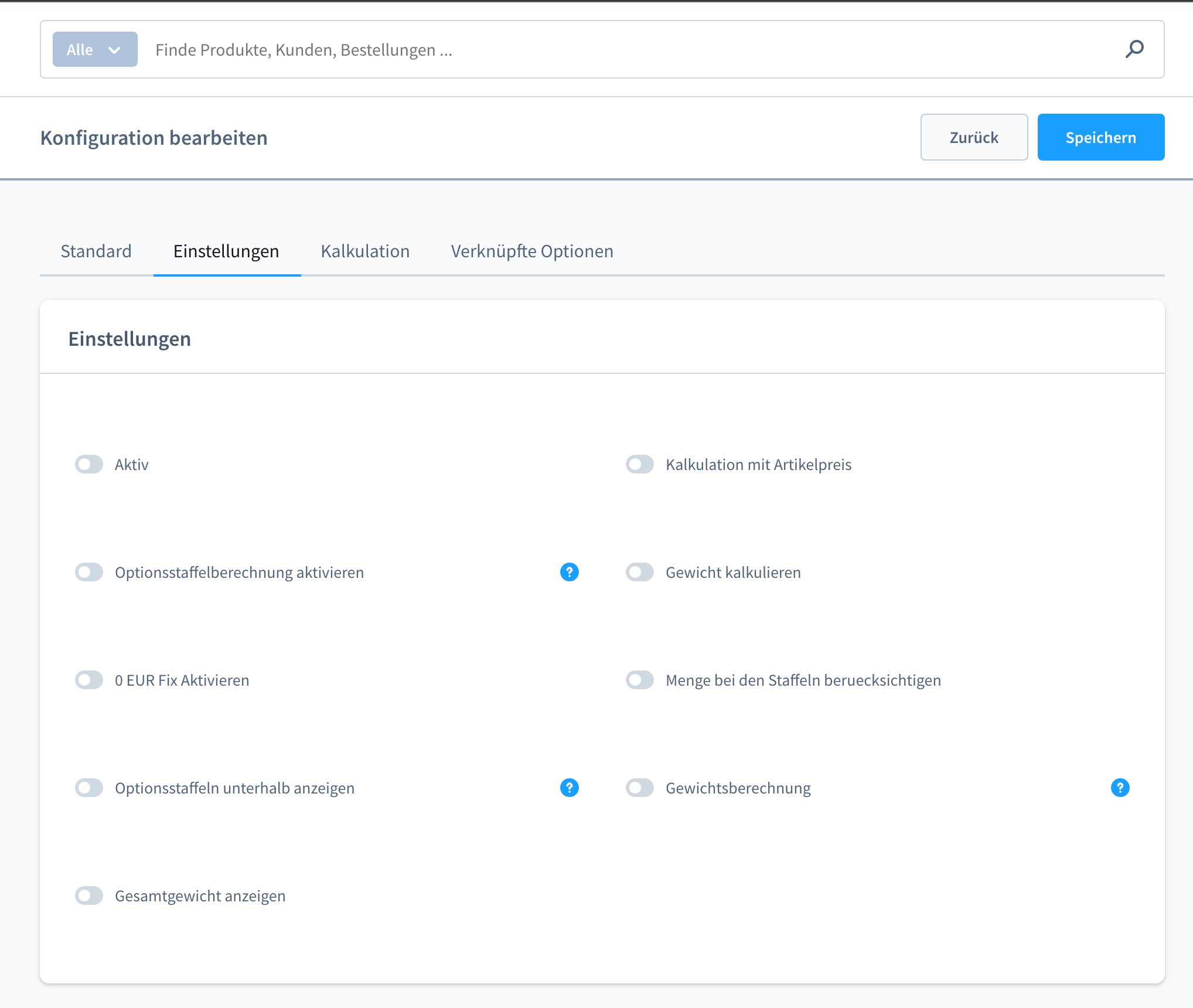This screenshot has height=1008, width=1193.
Task: Toggle Gesamtgewicht anzeigen switch
Action: 89,895
